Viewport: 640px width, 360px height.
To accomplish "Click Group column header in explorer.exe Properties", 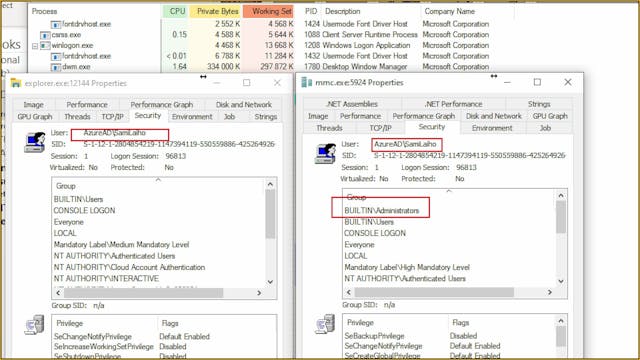I will [66, 186].
